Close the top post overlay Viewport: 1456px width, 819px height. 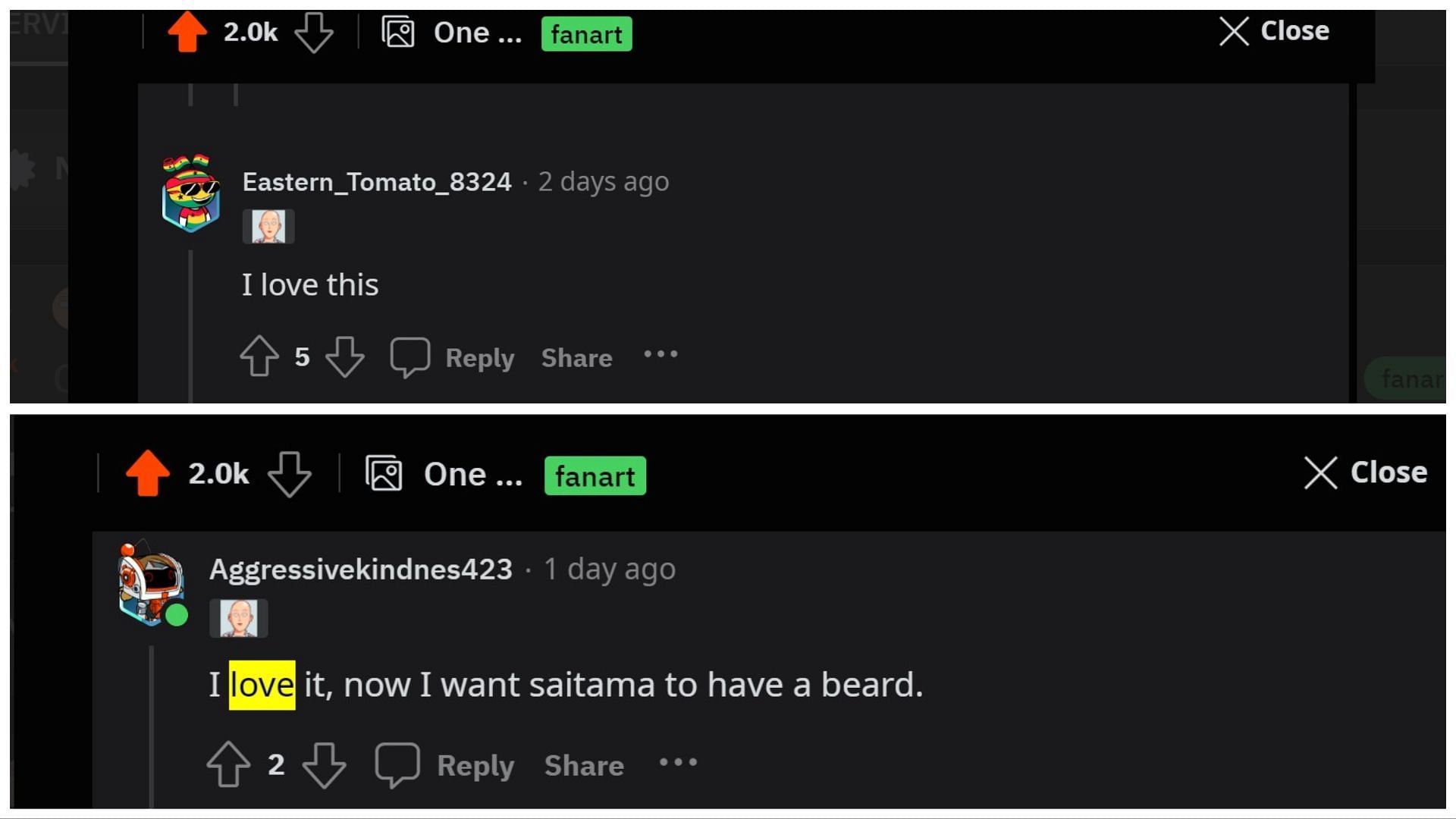(1274, 31)
